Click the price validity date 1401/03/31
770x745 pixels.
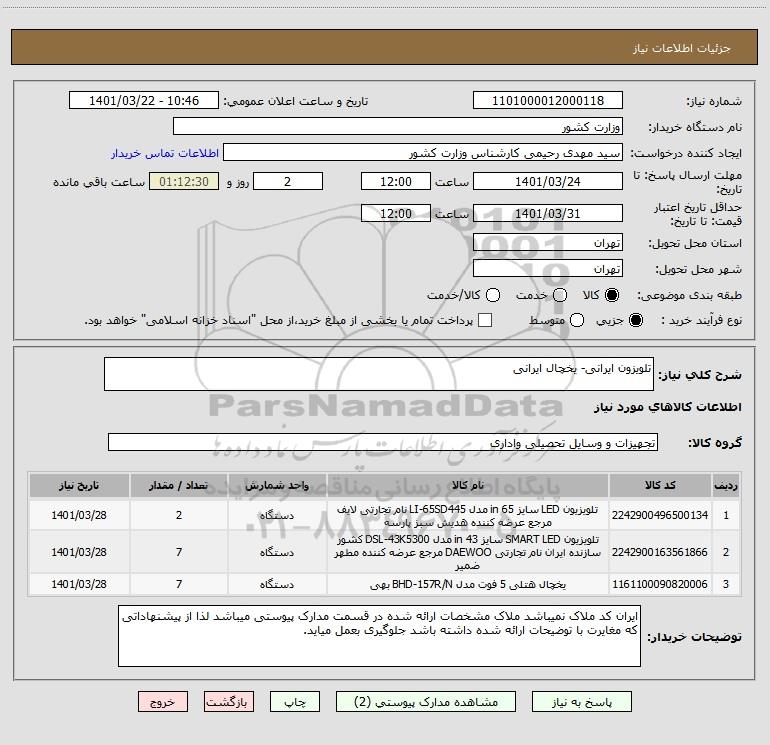548,213
